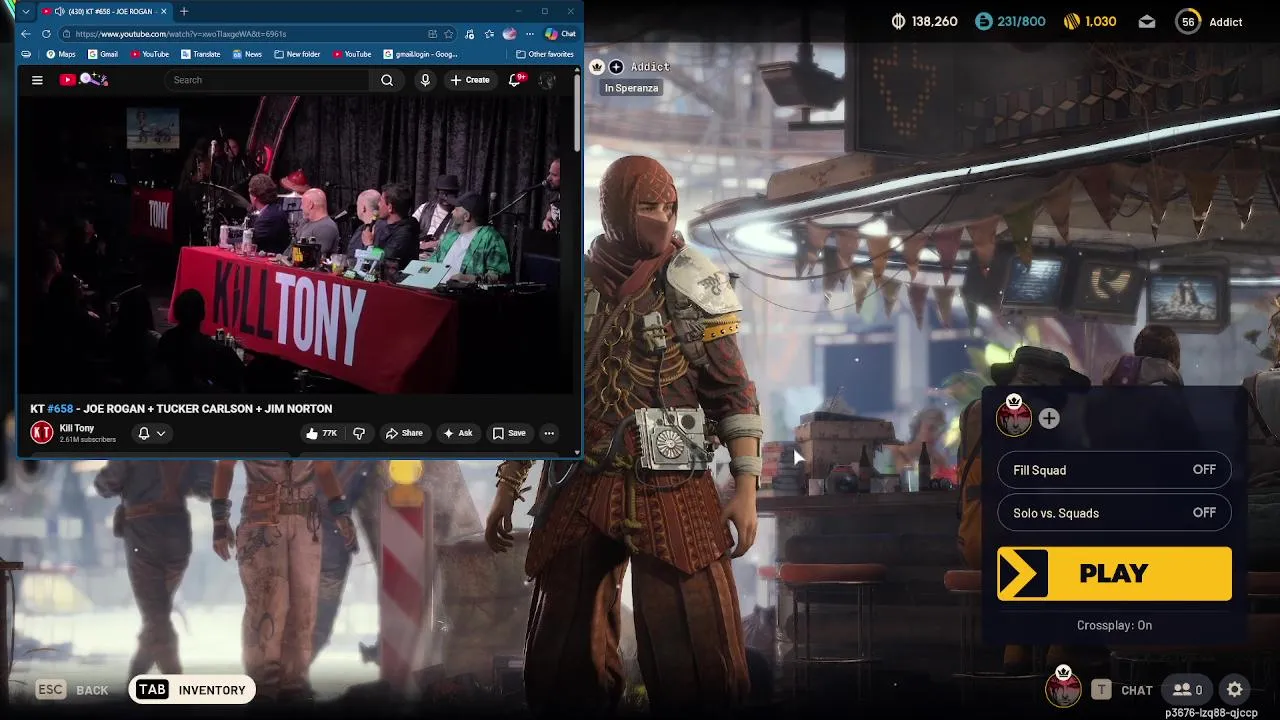Viewport: 1280px width, 720px height.
Task: Open the Maps bookmark
Action: click(59, 54)
